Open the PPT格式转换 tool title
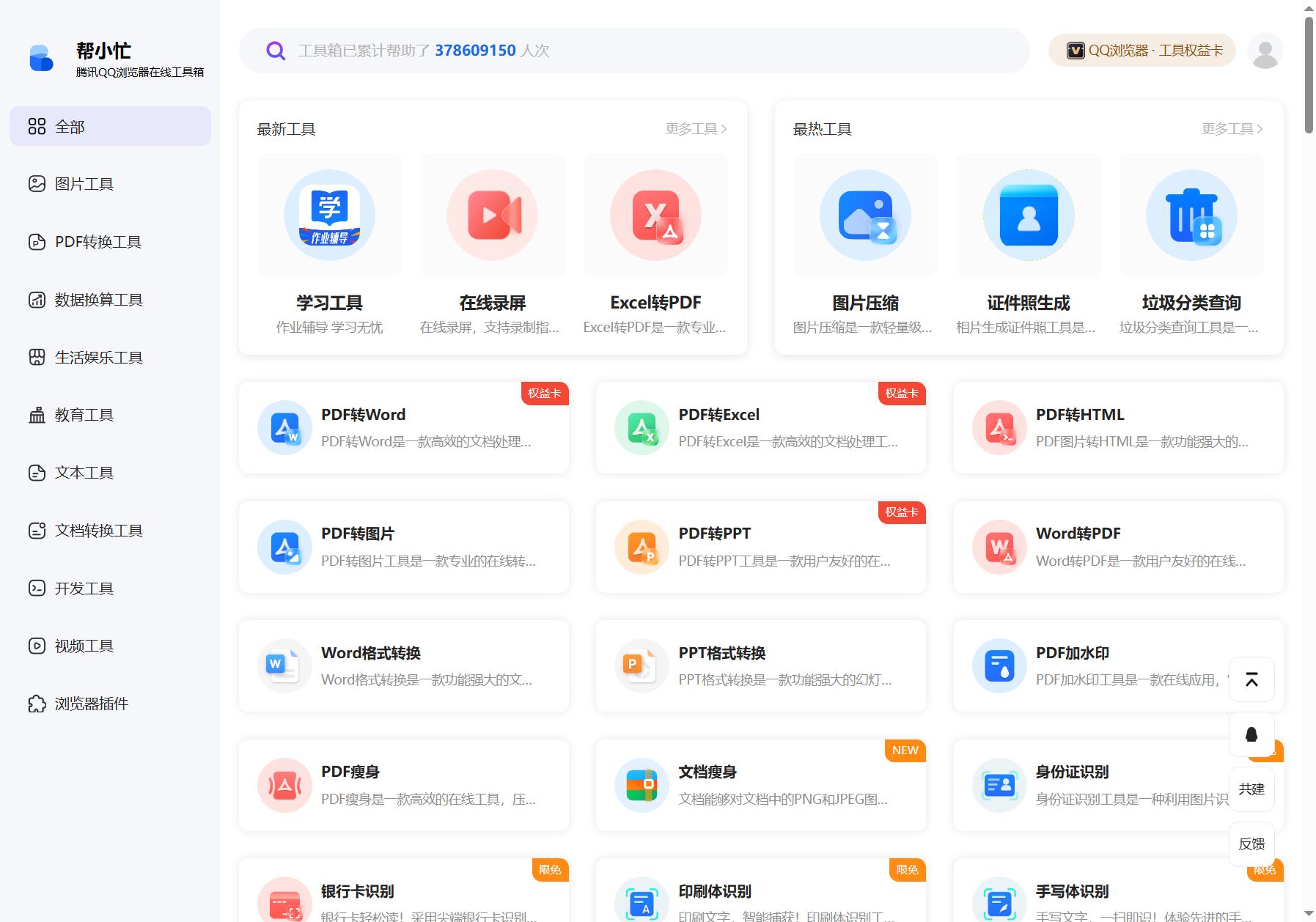This screenshot has width=1316, height=922. [722, 653]
